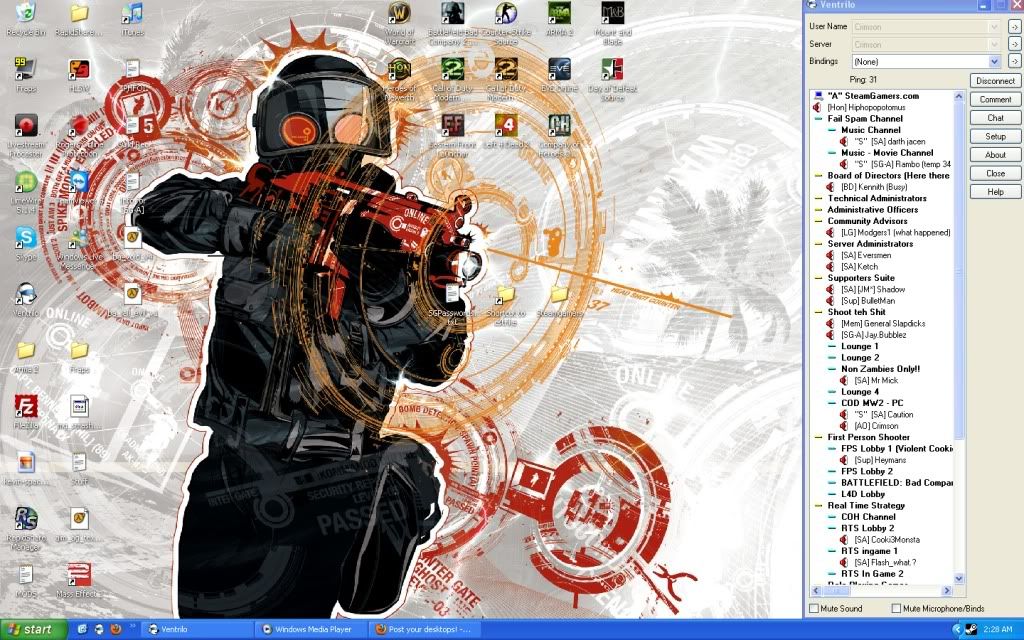Viewport: 1024px width, 640px height.
Task: Click the About button
Action: 995,155
